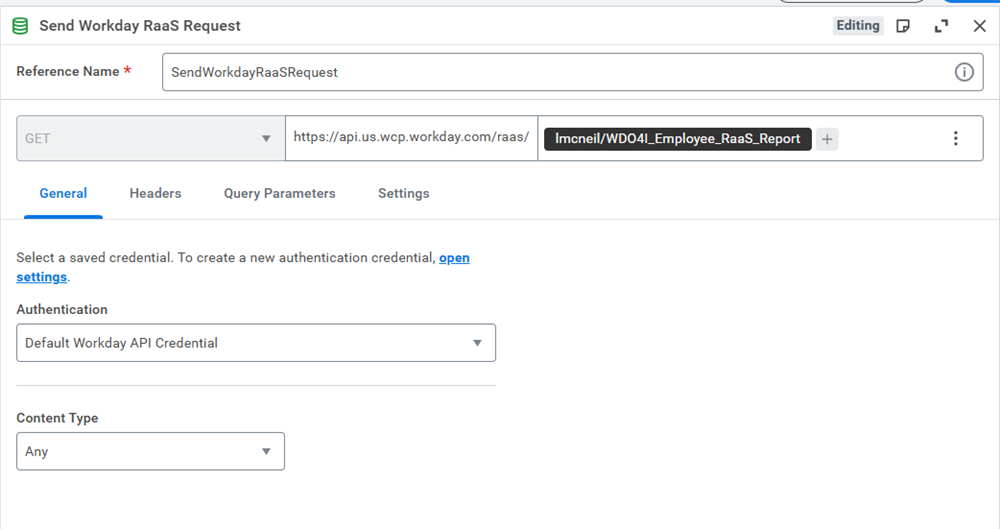Add a URL segment with the plus button
The height and width of the screenshot is (529, 1000).
click(827, 139)
